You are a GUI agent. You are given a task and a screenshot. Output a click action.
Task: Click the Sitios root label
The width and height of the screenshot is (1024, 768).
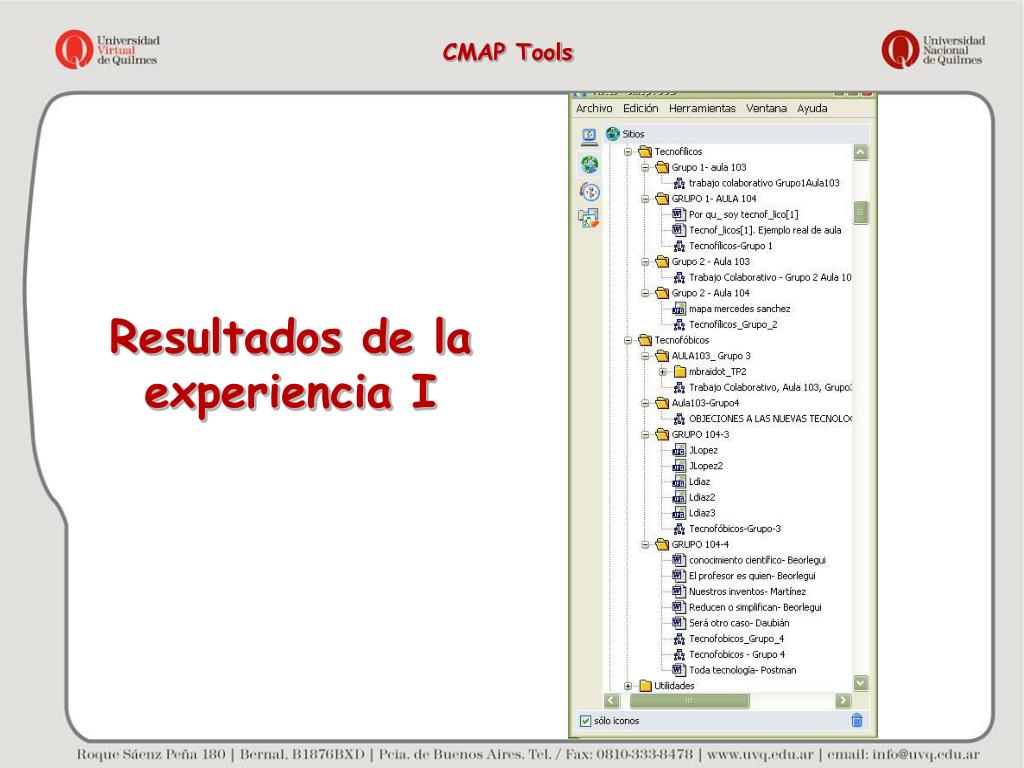point(633,134)
